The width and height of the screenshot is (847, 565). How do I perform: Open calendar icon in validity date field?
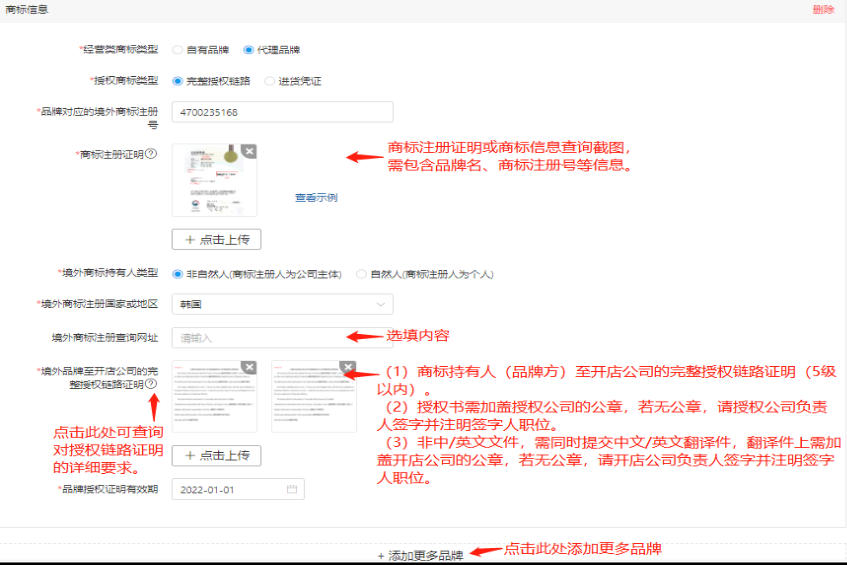point(292,489)
